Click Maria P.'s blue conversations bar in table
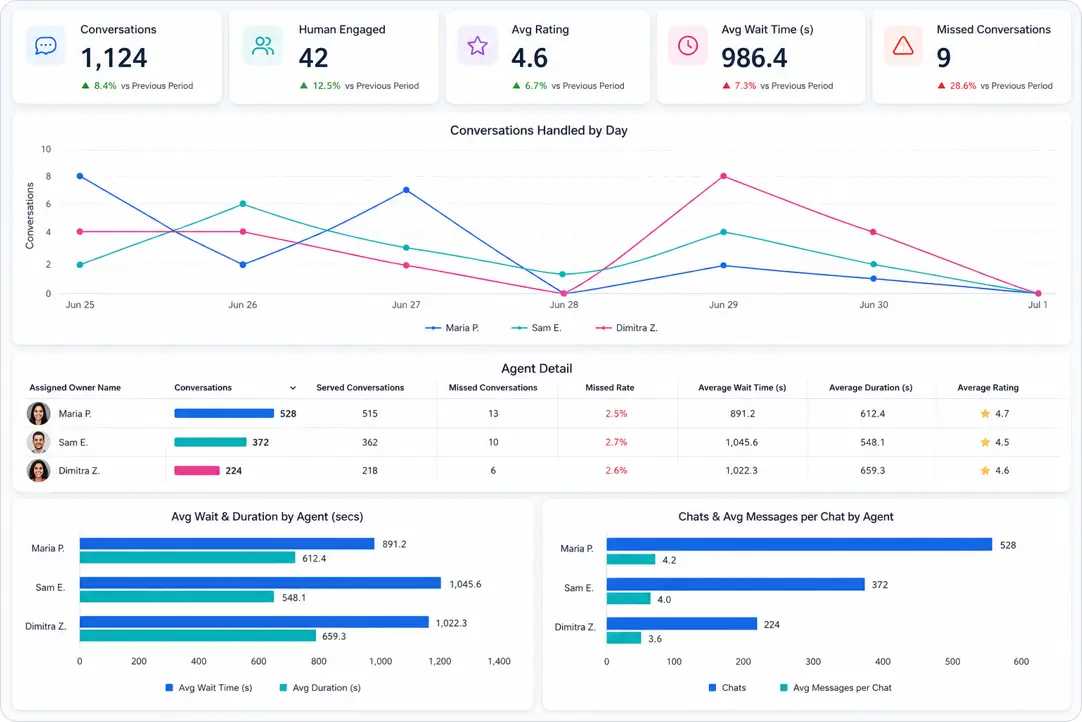 tap(224, 413)
